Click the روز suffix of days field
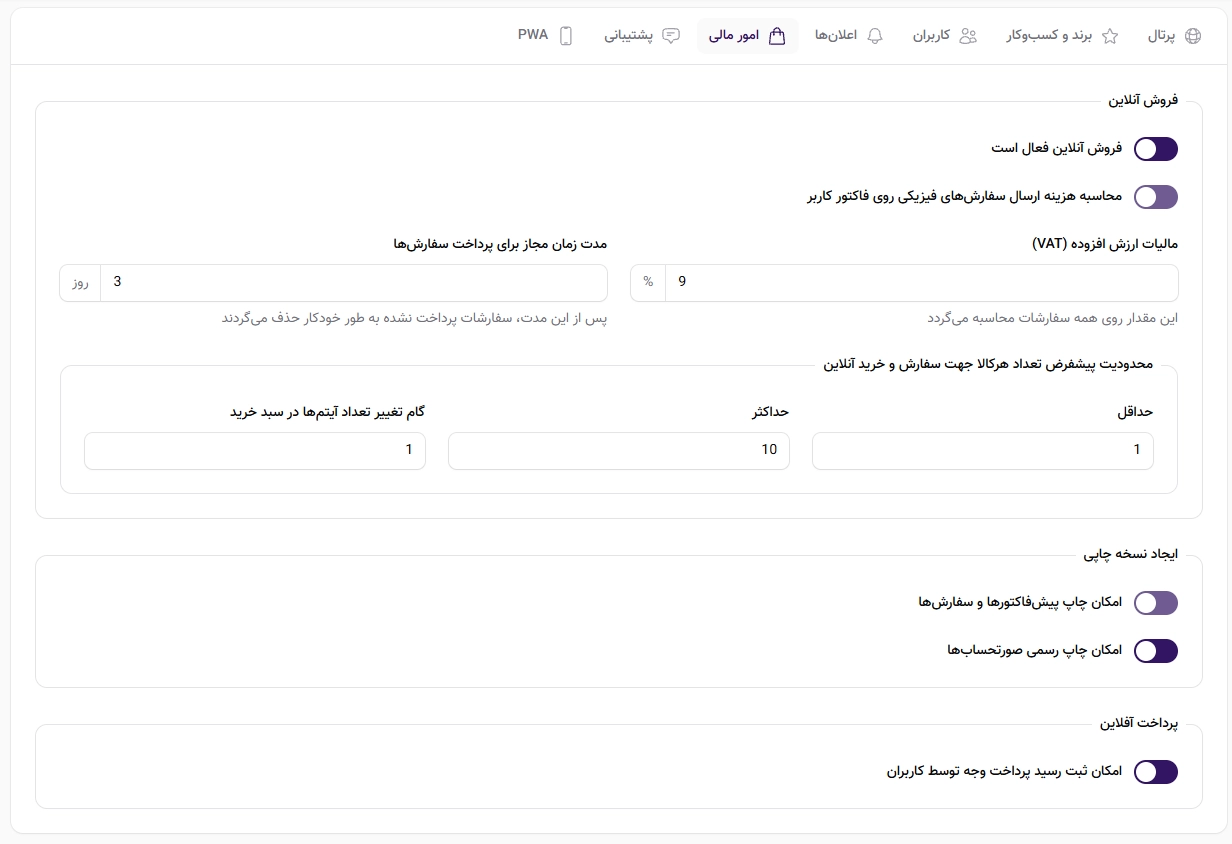 (80, 283)
